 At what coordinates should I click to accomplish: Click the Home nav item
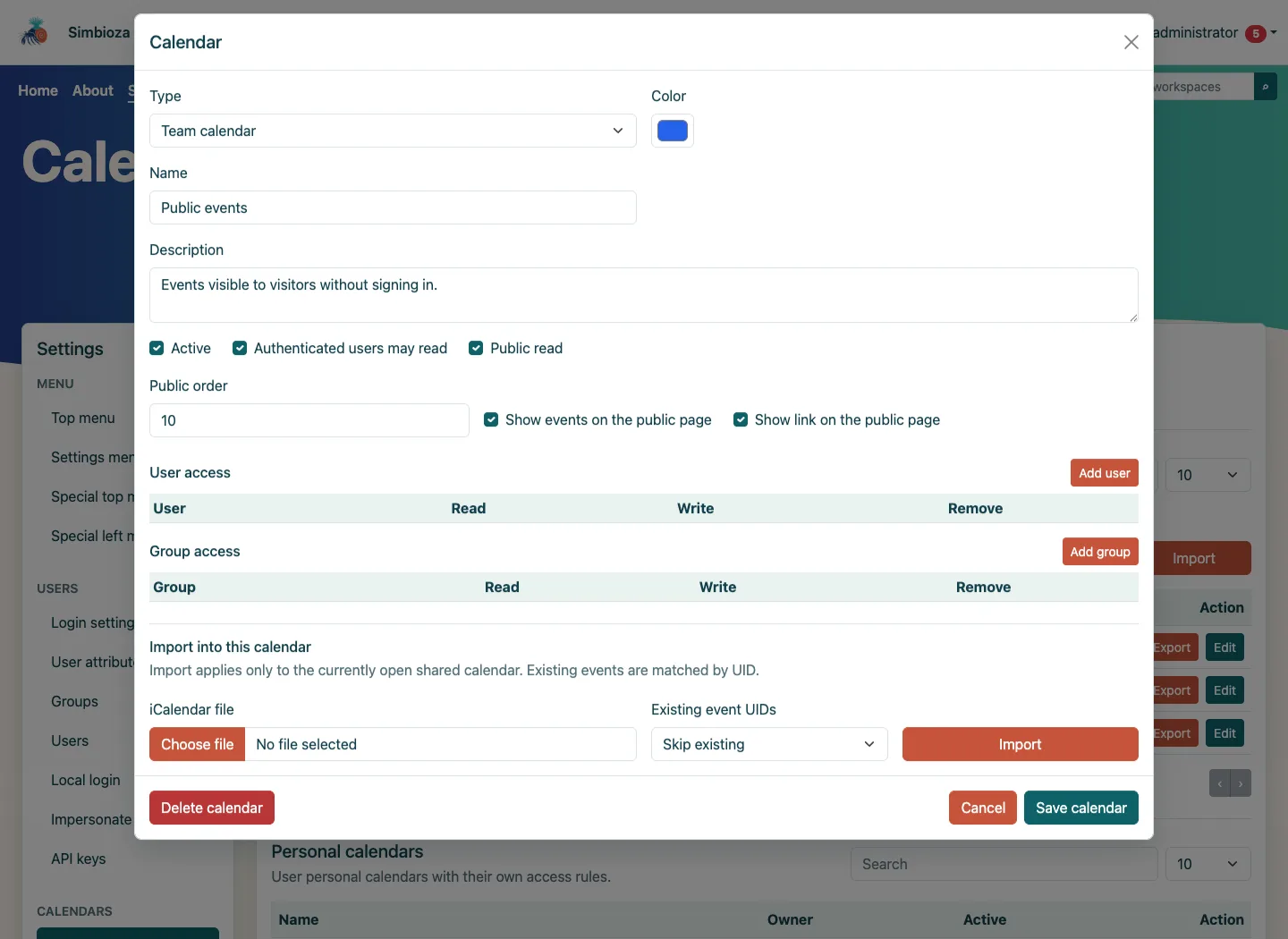click(38, 90)
